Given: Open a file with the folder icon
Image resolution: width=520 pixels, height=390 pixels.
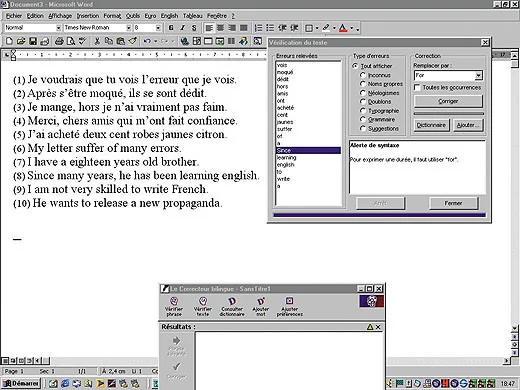Looking at the screenshot, I should (21, 41).
